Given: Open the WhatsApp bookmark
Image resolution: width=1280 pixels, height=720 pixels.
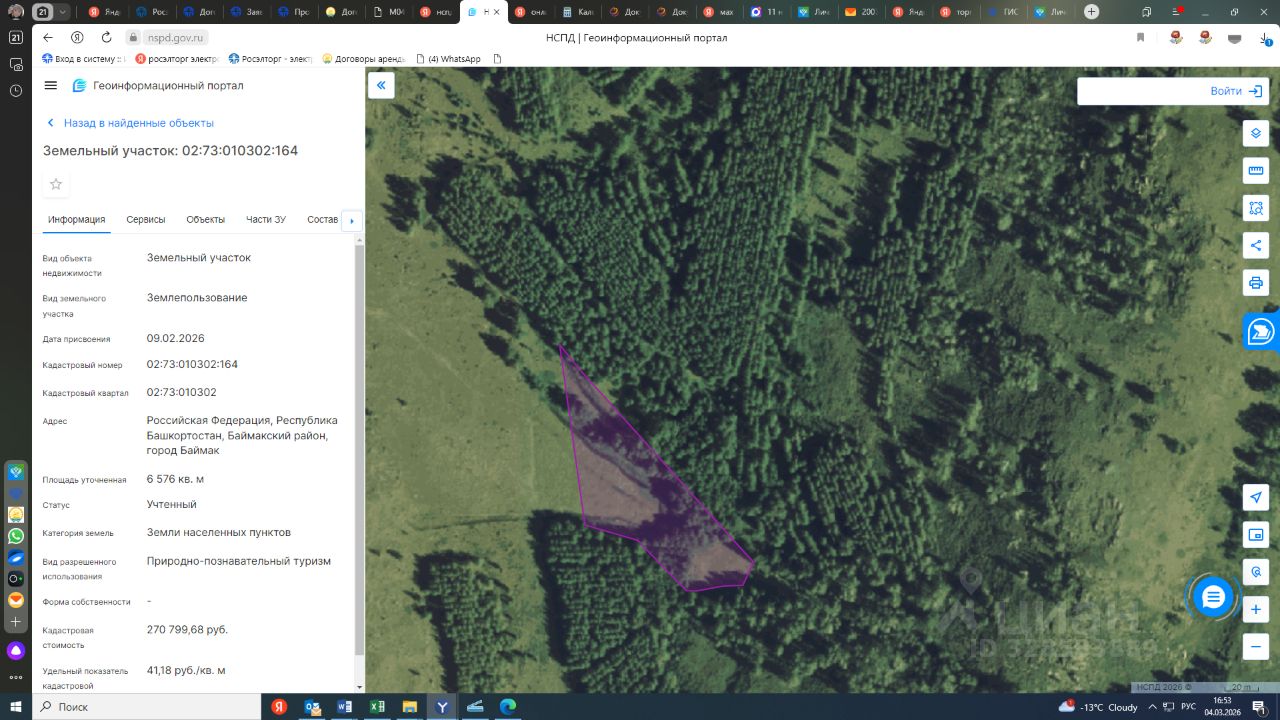Looking at the screenshot, I should (448, 59).
